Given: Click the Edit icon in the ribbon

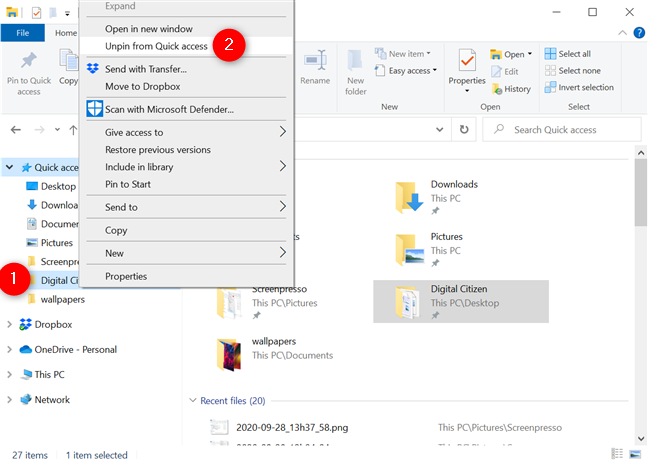Looking at the screenshot, I should tap(505, 71).
